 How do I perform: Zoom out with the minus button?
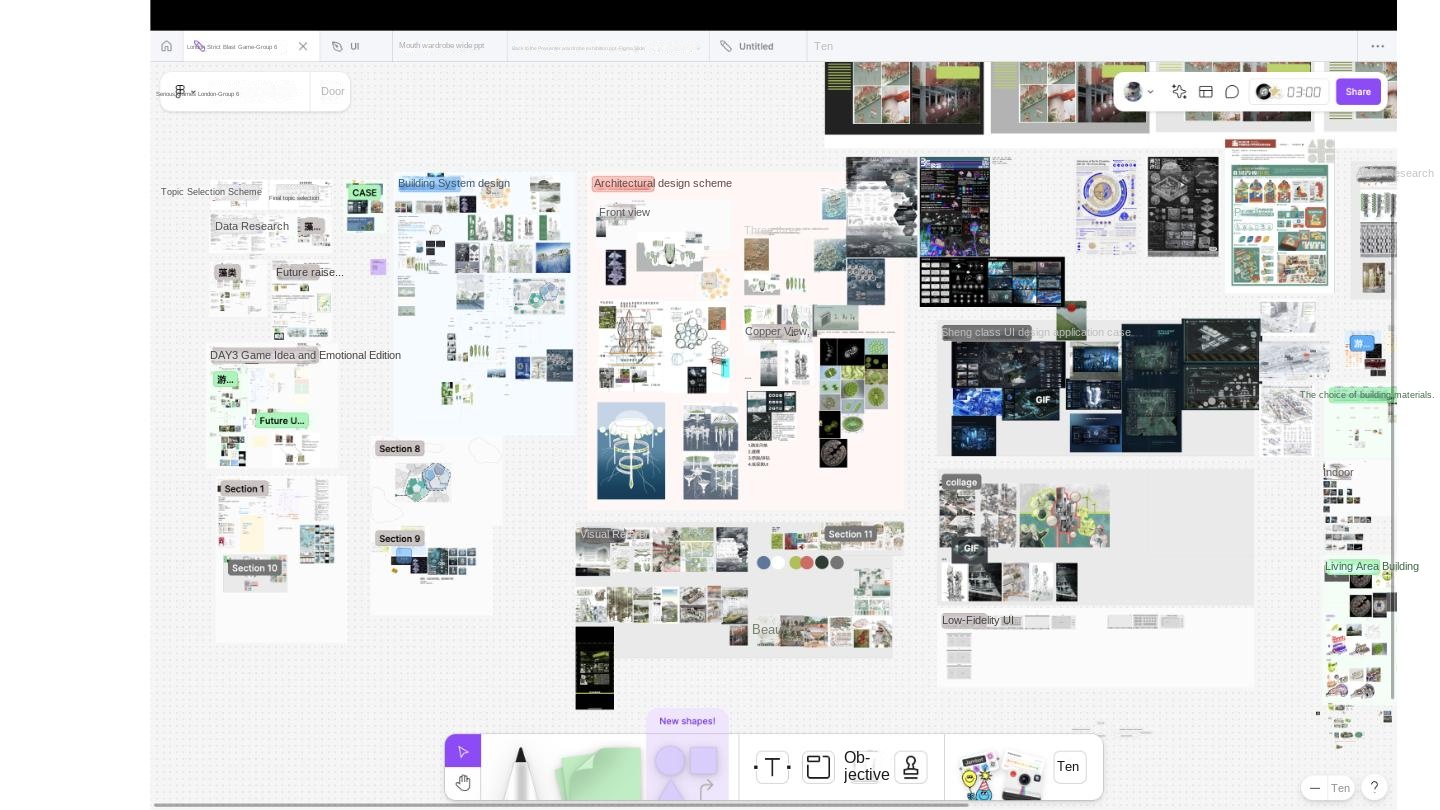tap(1315, 788)
